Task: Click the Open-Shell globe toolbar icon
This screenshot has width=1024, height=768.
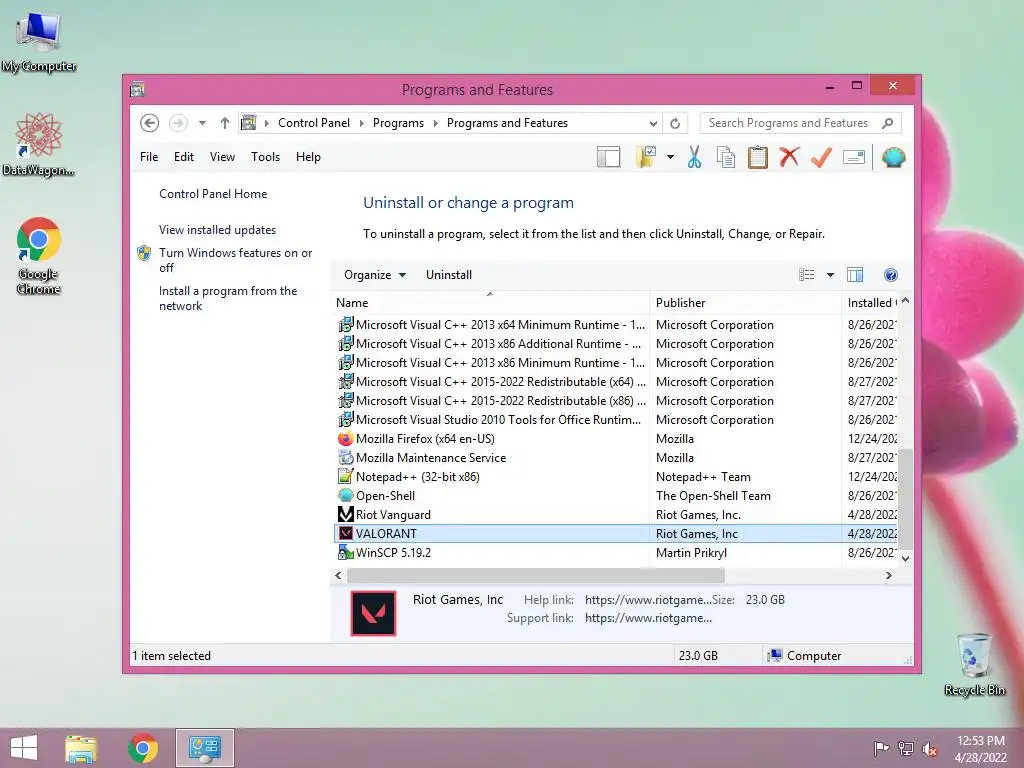Action: click(893, 157)
